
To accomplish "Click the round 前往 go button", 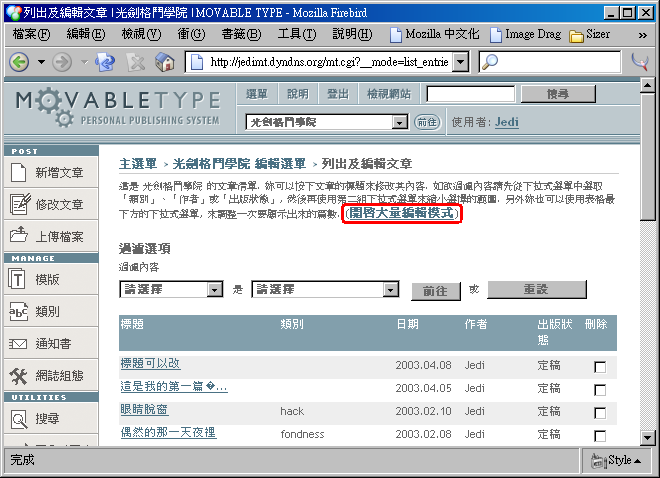I will click(427, 122).
